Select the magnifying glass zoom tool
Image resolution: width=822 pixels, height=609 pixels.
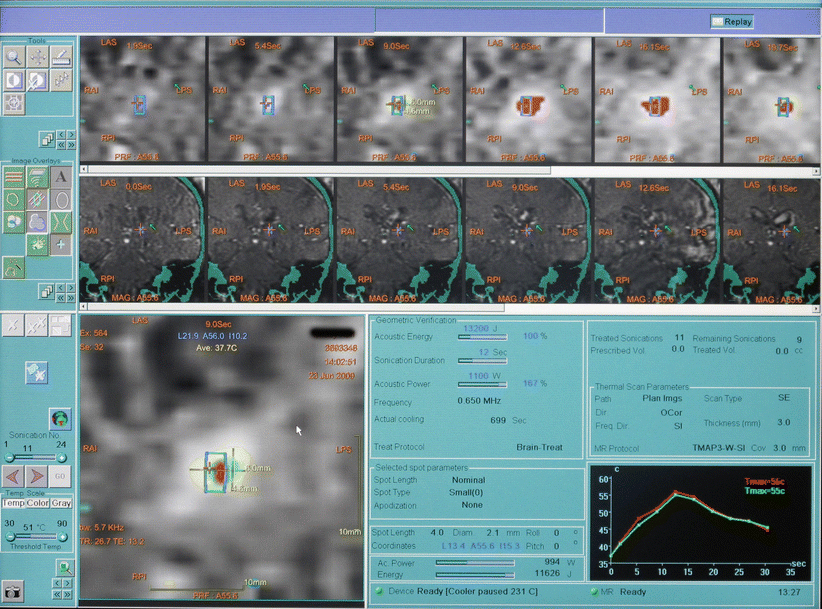coord(13,57)
